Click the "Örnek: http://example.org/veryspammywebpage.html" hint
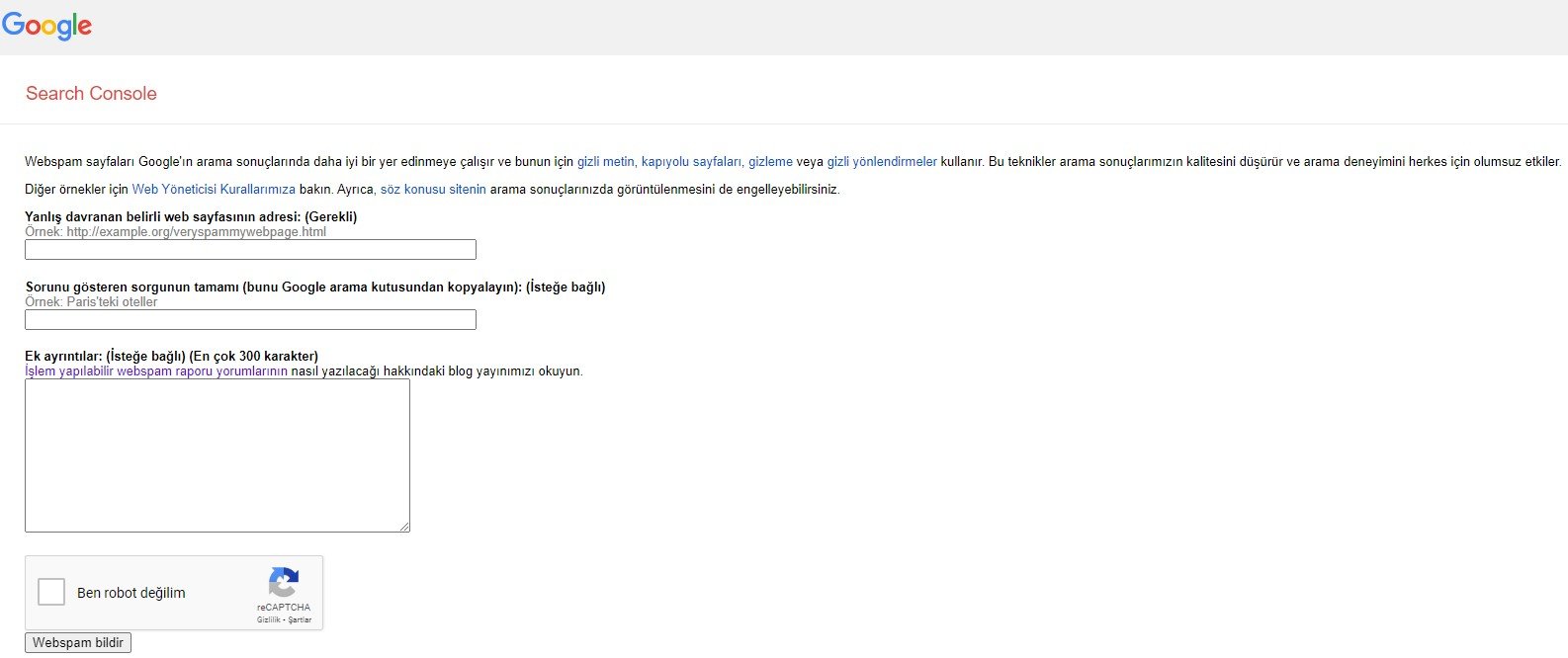This screenshot has height=658, width=1568. (175, 232)
